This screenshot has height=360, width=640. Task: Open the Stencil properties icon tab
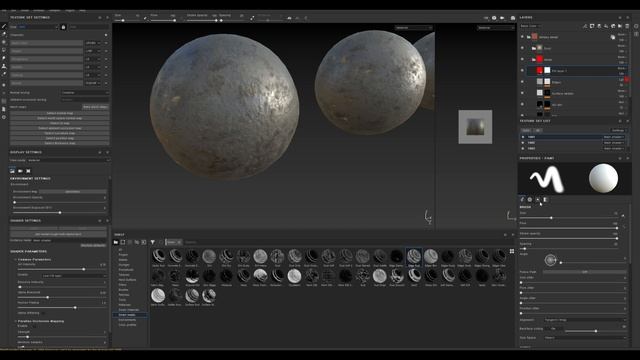click(538, 200)
